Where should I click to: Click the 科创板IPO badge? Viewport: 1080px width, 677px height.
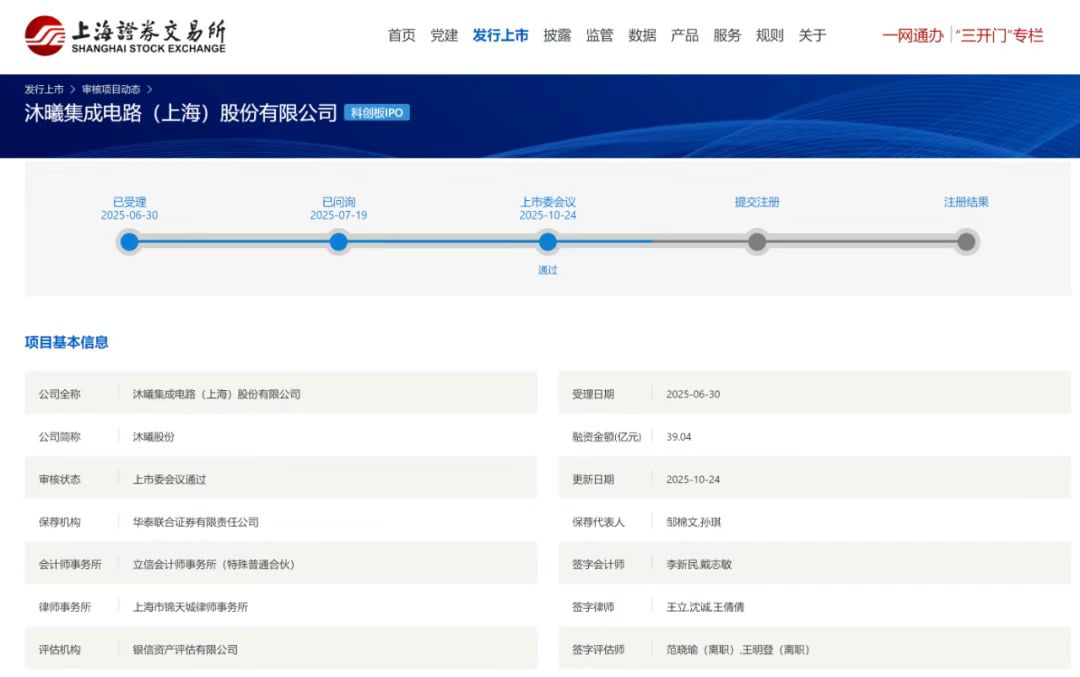377,113
